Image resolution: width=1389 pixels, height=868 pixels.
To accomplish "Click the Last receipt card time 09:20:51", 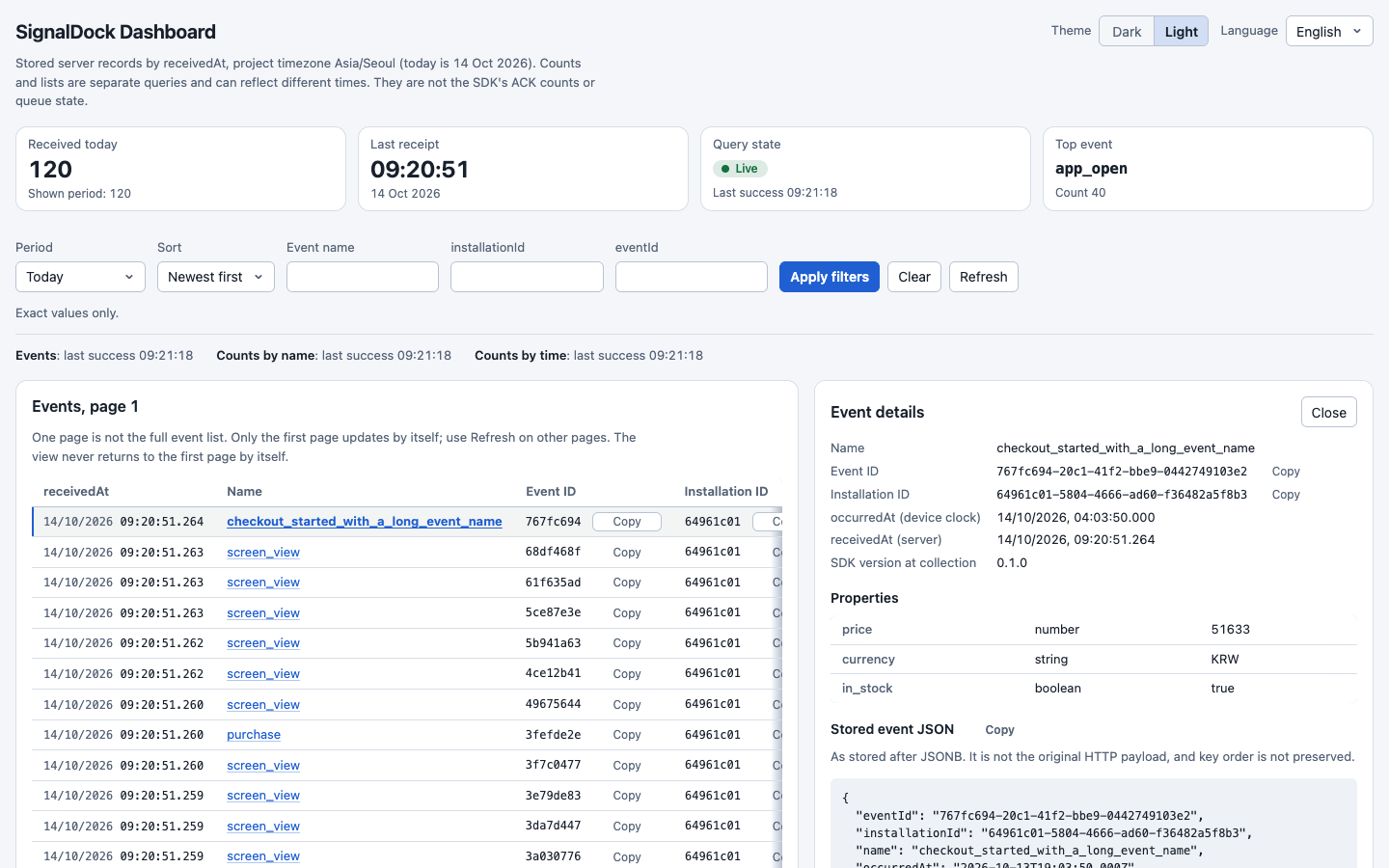I will (x=420, y=170).
